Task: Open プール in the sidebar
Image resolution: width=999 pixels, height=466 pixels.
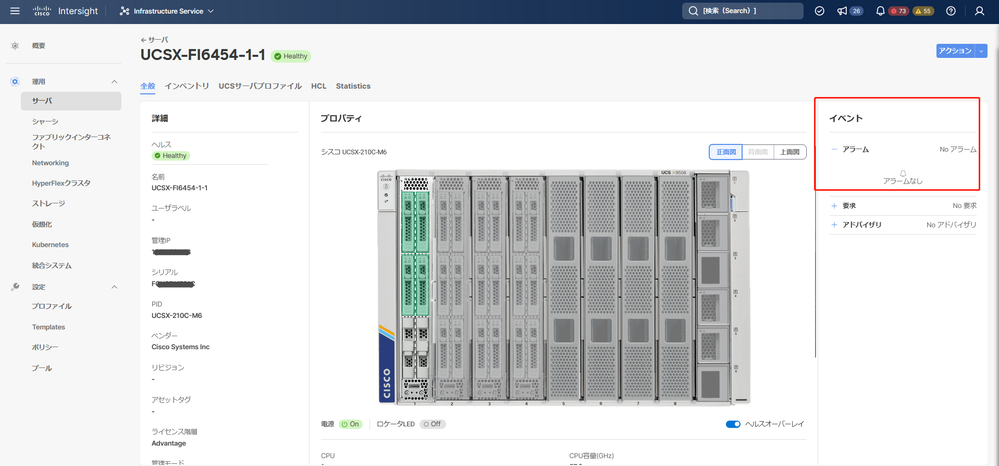Action: 42,368
